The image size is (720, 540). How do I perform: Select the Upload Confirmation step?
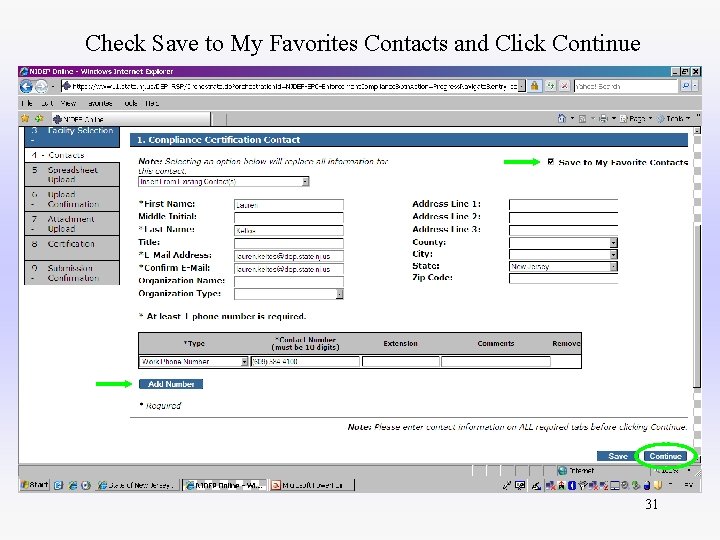coord(72,199)
